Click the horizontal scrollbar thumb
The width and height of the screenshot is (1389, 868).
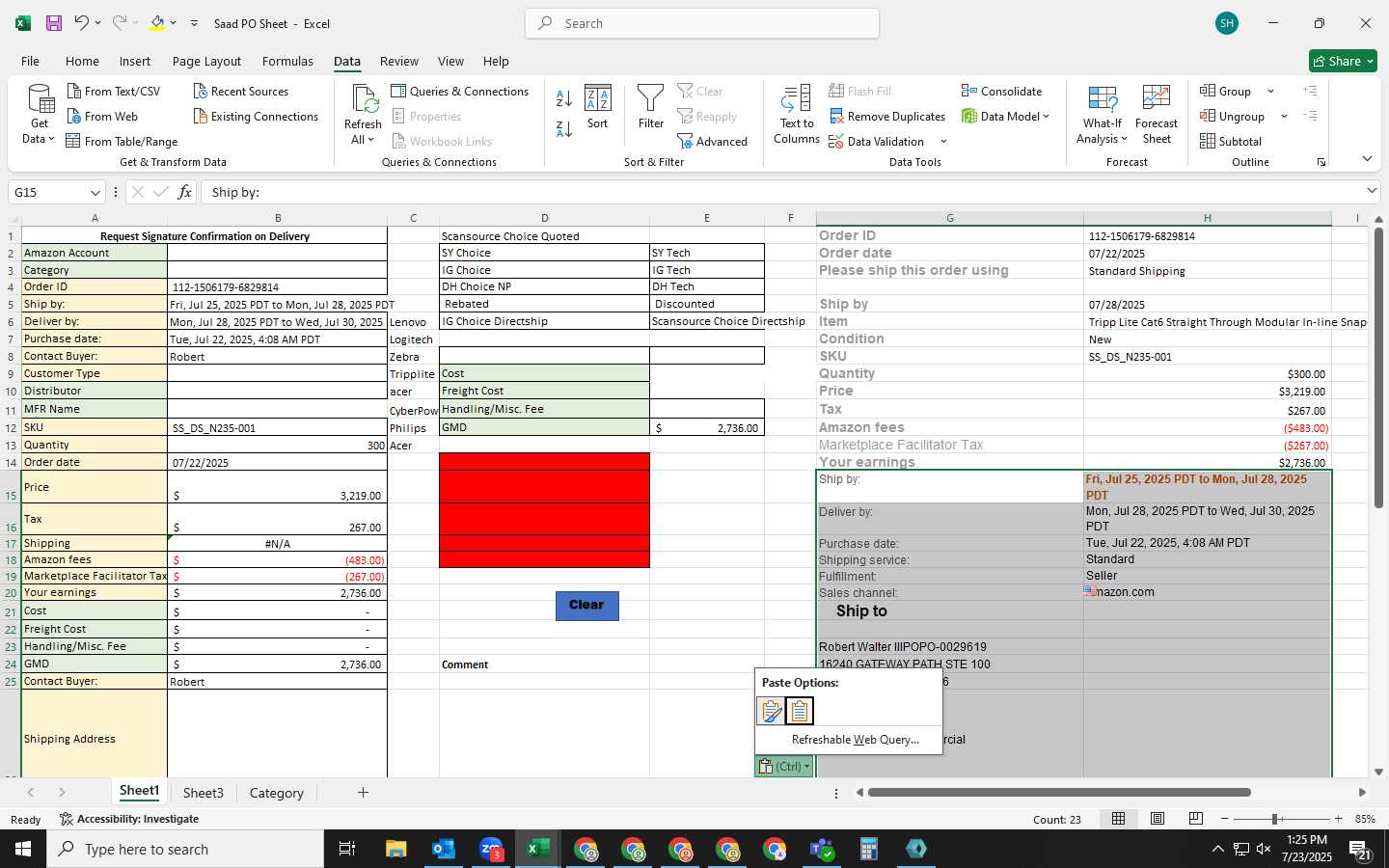pyautogui.click(x=1059, y=793)
